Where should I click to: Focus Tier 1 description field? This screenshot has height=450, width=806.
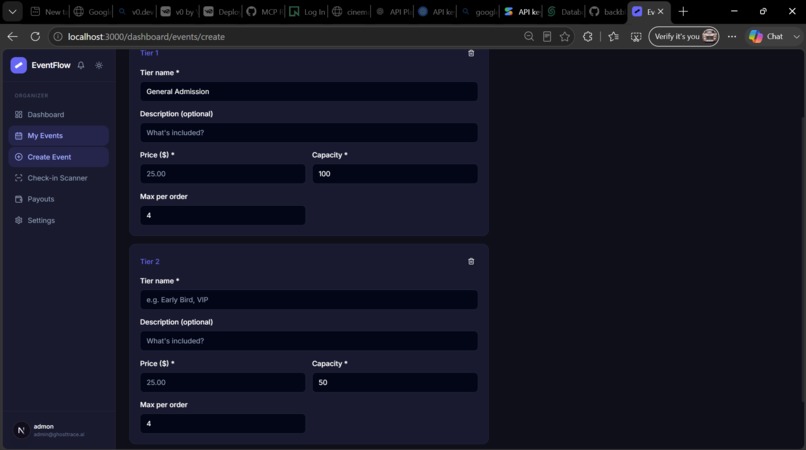308,133
